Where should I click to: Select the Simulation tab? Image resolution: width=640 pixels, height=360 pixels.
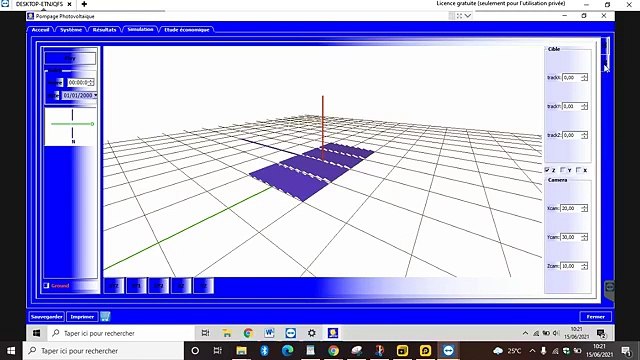140,29
